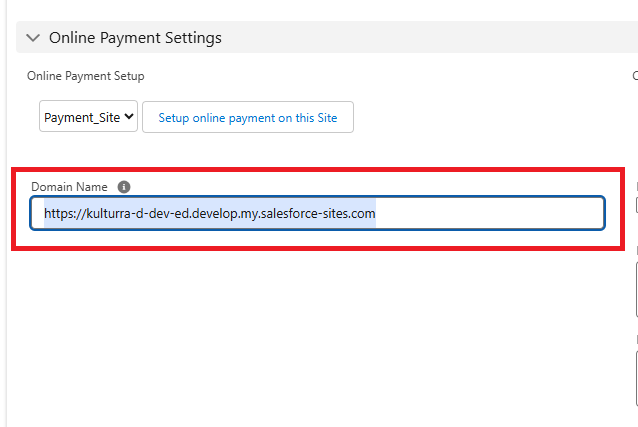The image size is (638, 427).
Task: Click empty space after the domain URL
Action: pos(490,213)
